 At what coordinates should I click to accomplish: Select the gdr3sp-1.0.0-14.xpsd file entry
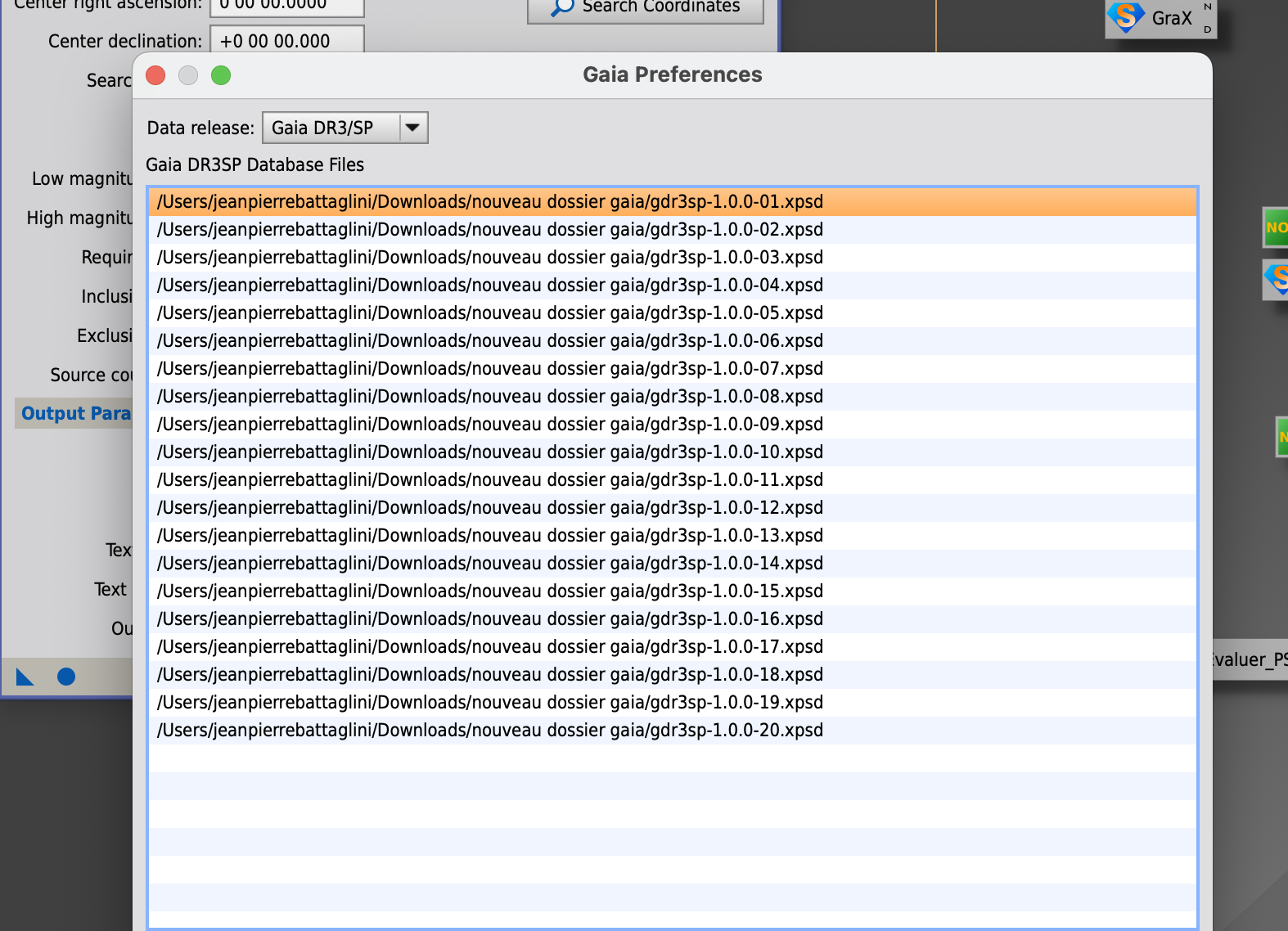coord(672,564)
